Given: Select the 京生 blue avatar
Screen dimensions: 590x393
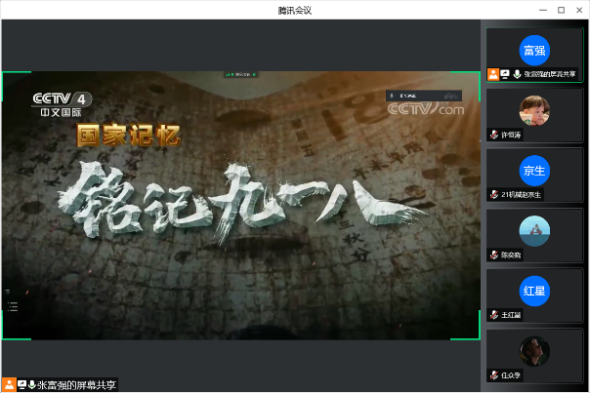Looking at the screenshot, I should [534, 171].
